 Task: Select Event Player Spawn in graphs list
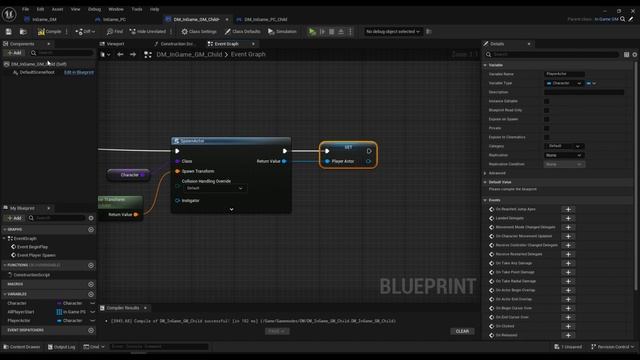(x=36, y=256)
